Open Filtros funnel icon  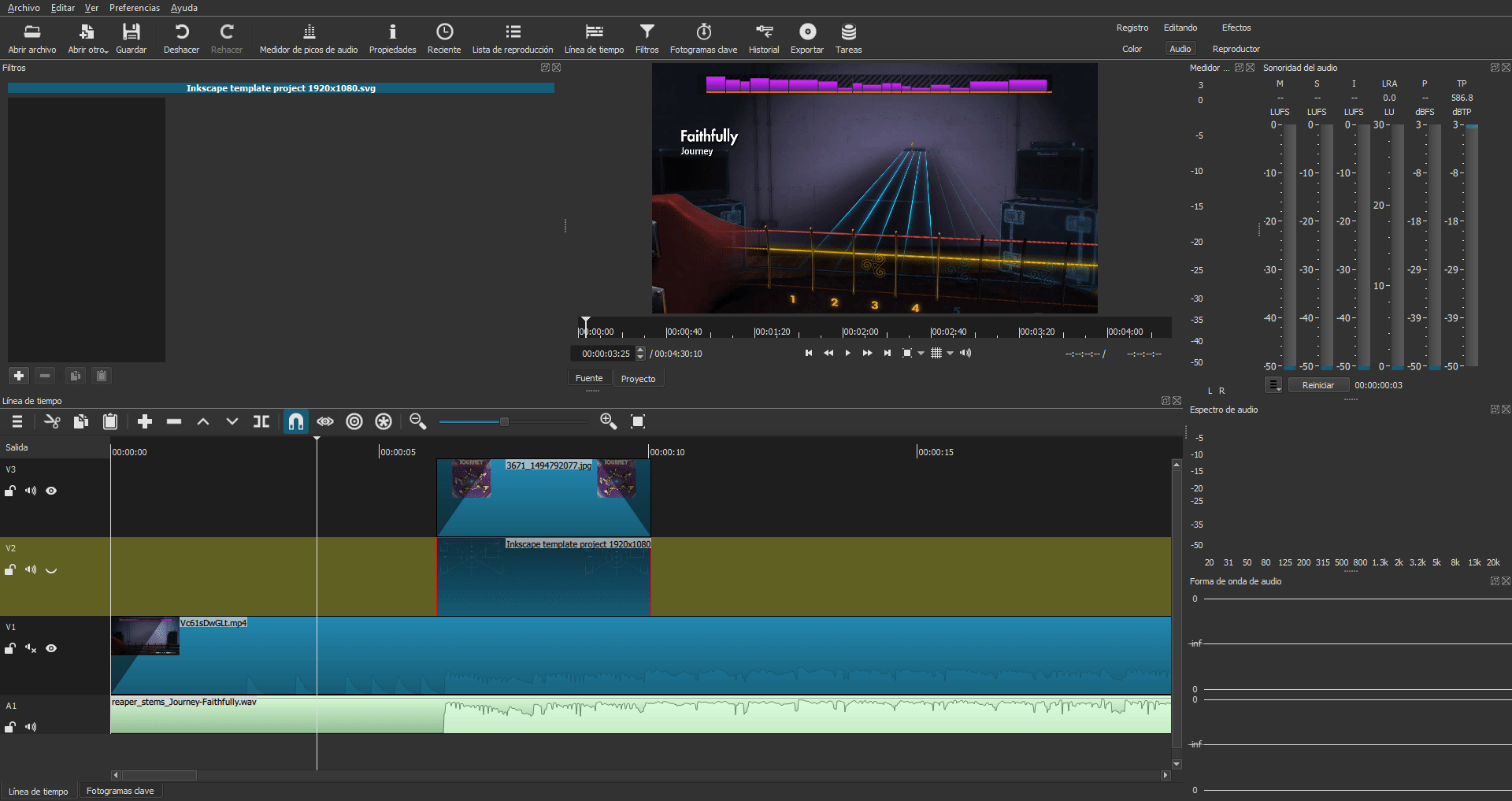click(647, 38)
